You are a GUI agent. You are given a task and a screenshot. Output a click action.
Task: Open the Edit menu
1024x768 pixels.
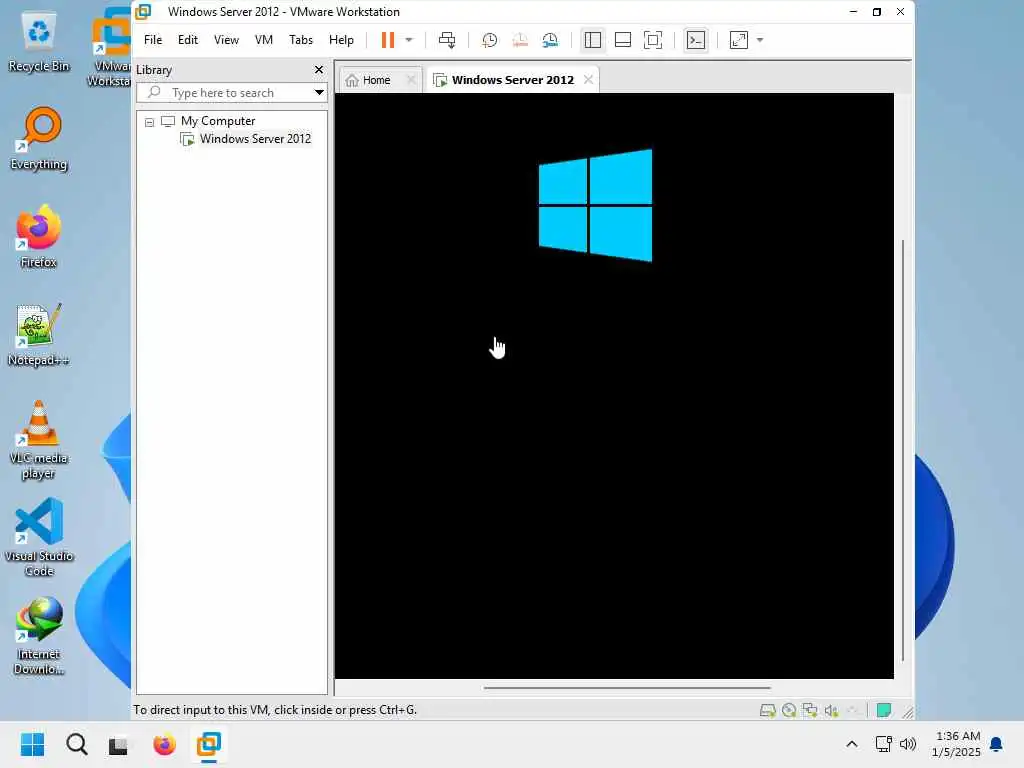187,40
